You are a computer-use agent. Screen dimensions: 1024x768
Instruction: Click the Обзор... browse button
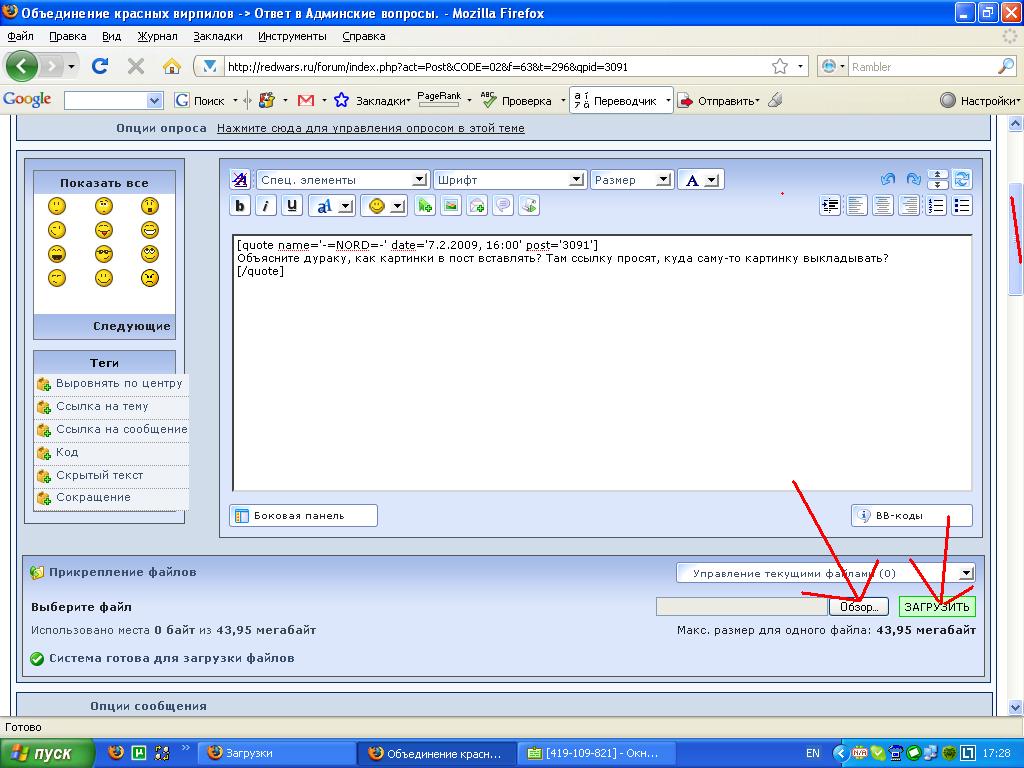pyautogui.click(x=859, y=607)
